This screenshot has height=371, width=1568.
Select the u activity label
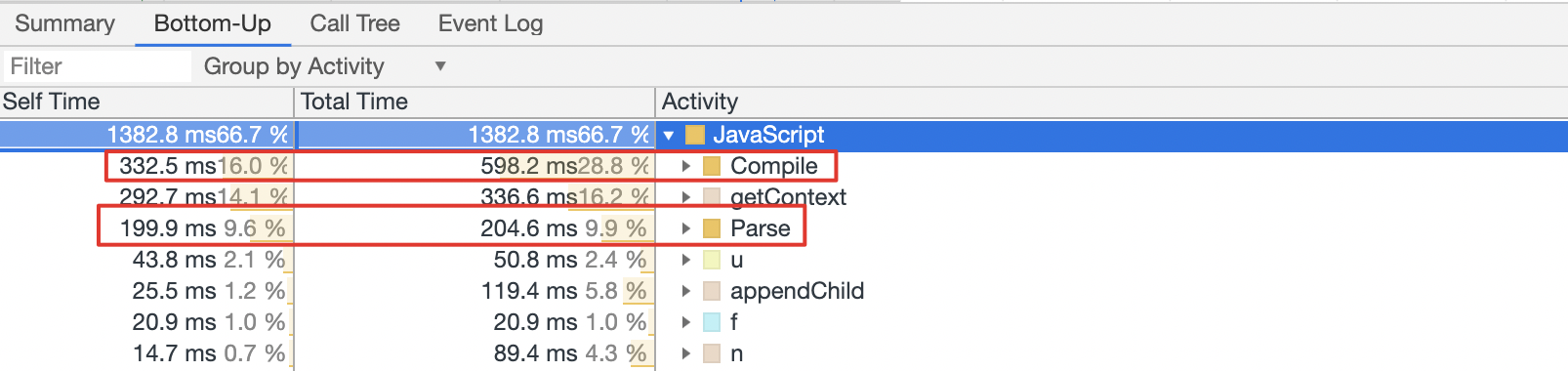(x=736, y=260)
